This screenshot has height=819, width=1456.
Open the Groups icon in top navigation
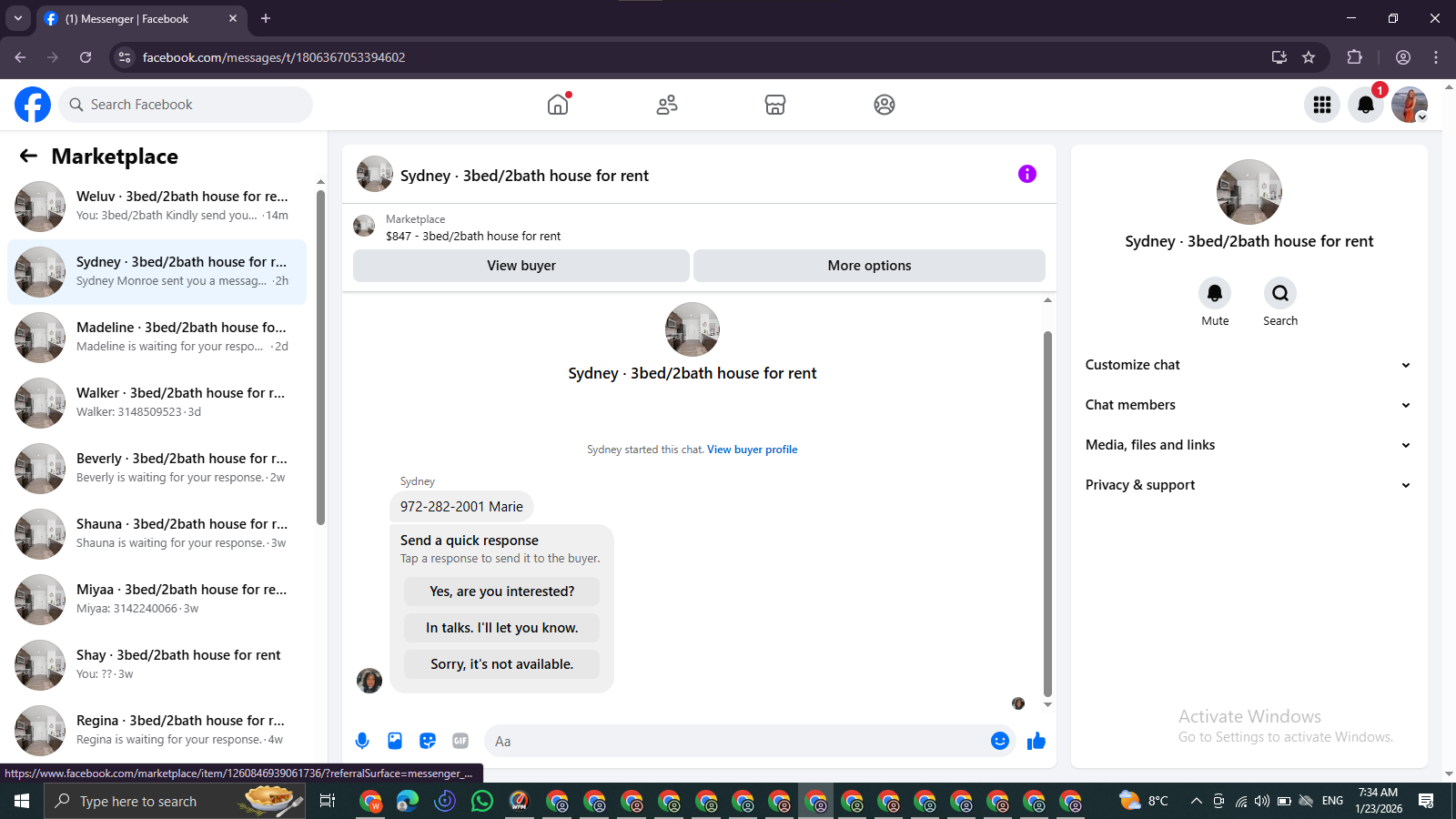(885, 105)
